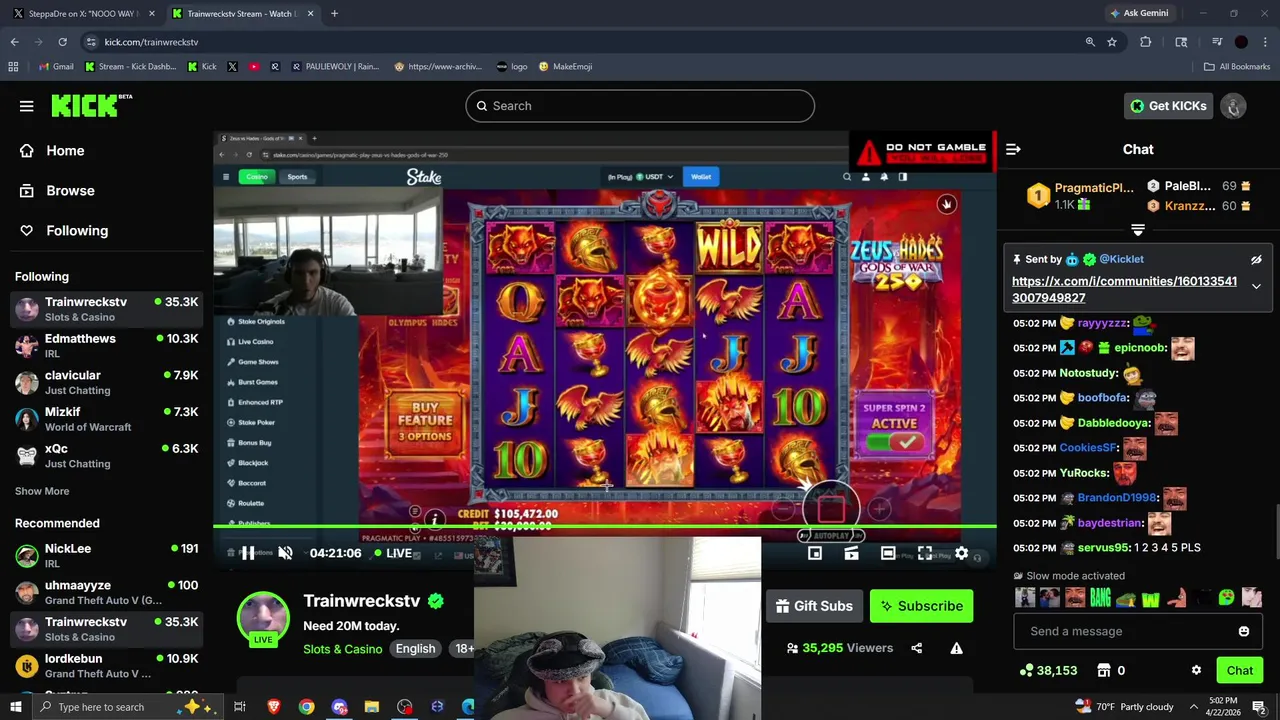Click the Slots & Casino category link
The width and height of the screenshot is (1280, 720).
343,649
